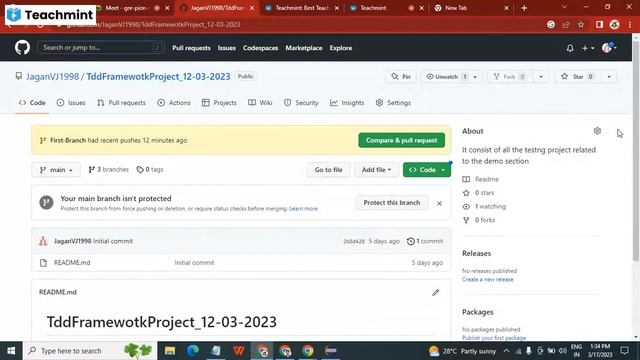This screenshot has height=360, width=640.
Task: Click the Fork button
Action: point(509,77)
